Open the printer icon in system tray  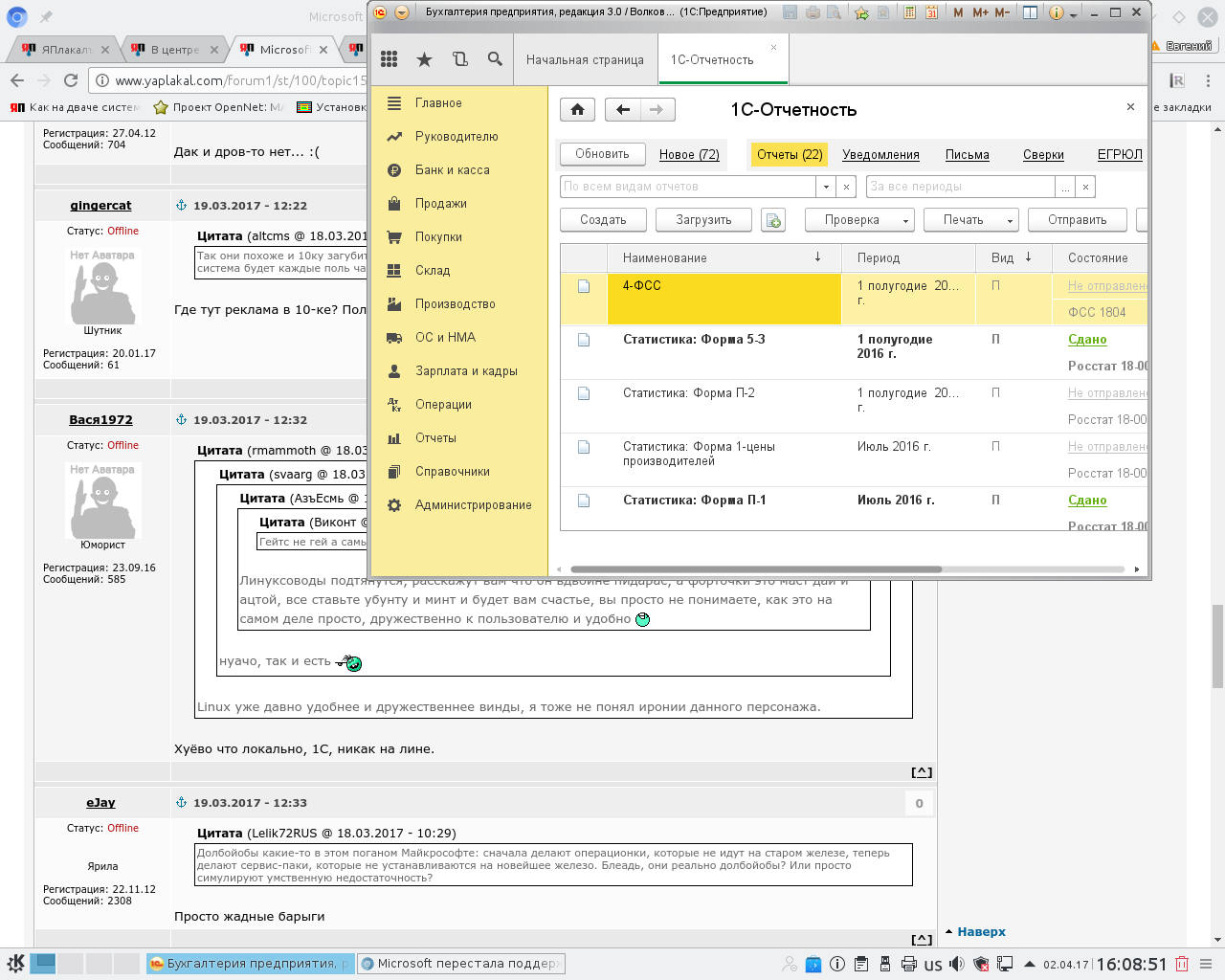click(909, 964)
